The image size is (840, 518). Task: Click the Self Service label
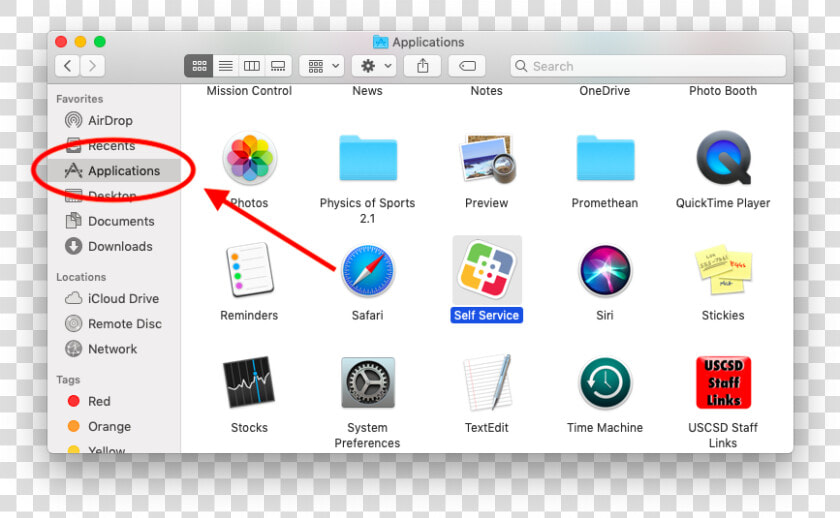tap(486, 316)
